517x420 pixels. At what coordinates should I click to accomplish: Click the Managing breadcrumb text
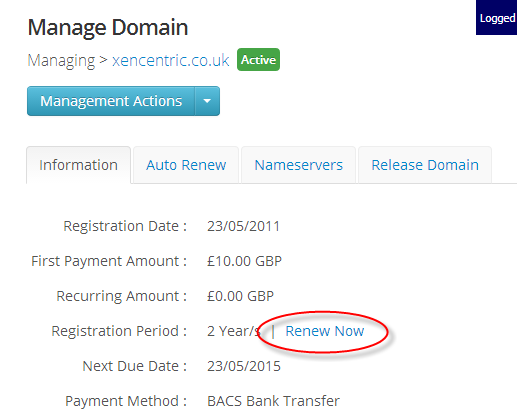(61, 60)
